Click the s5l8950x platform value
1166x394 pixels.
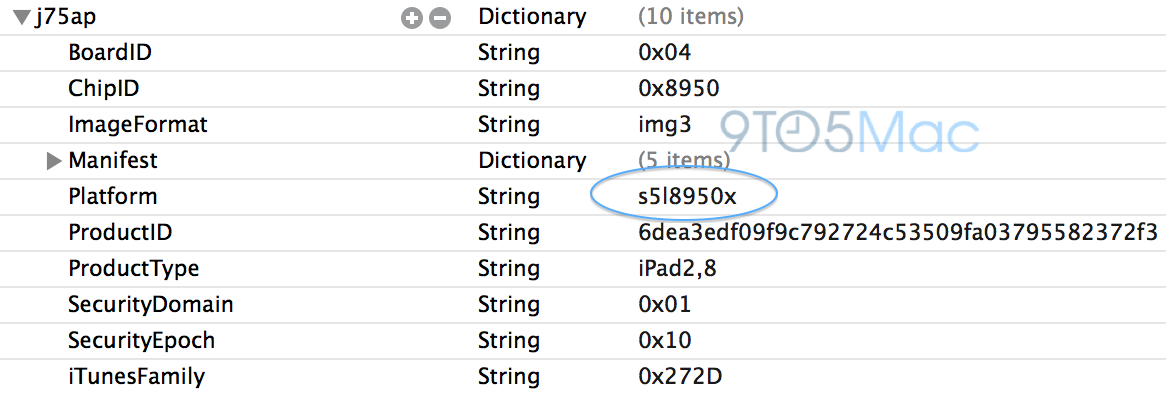[x=683, y=196]
